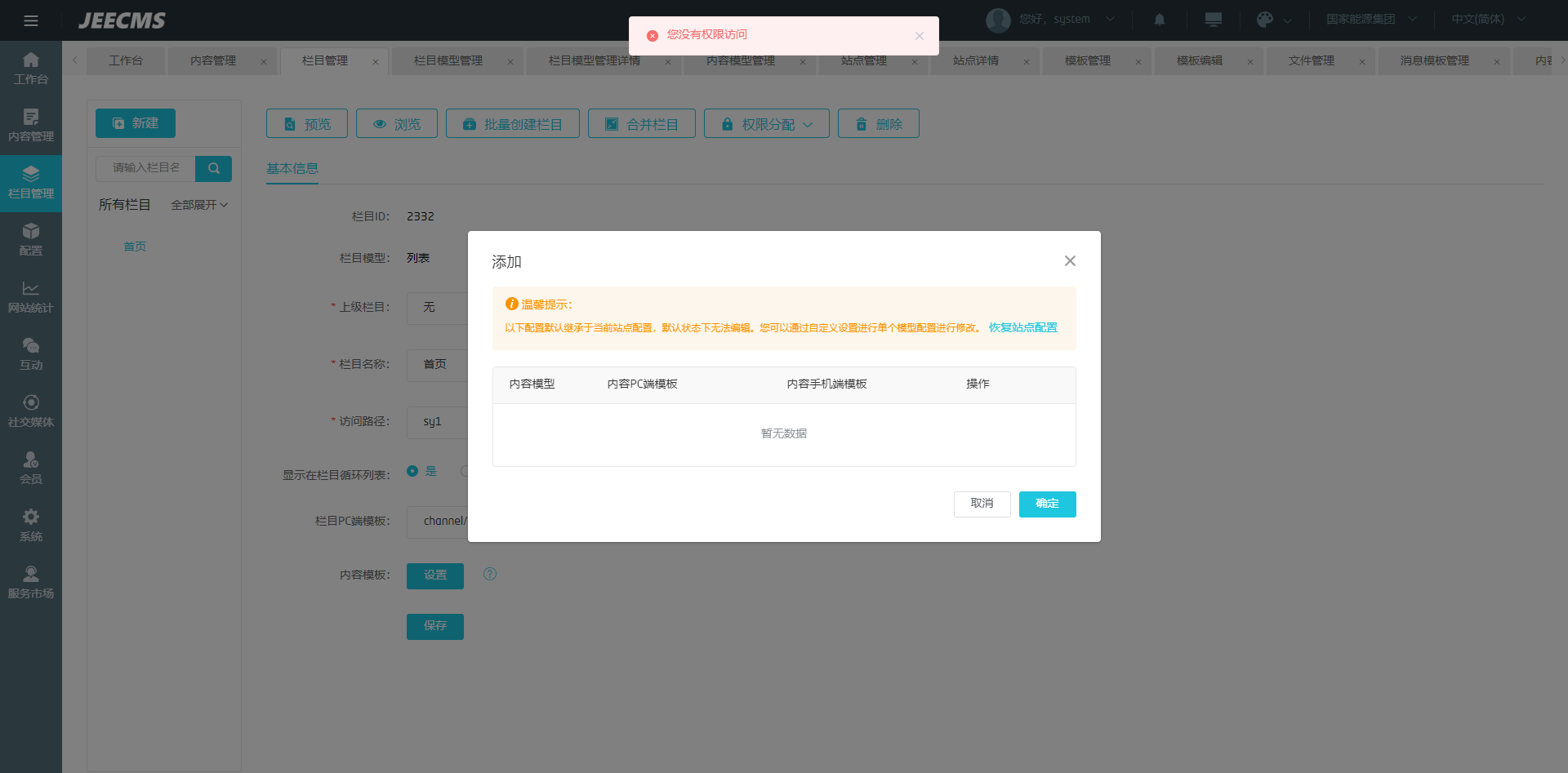Image resolution: width=1568 pixels, height=773 pixels.
Task: Open the 网站统计 sidebar section
Action: point(31,298)
